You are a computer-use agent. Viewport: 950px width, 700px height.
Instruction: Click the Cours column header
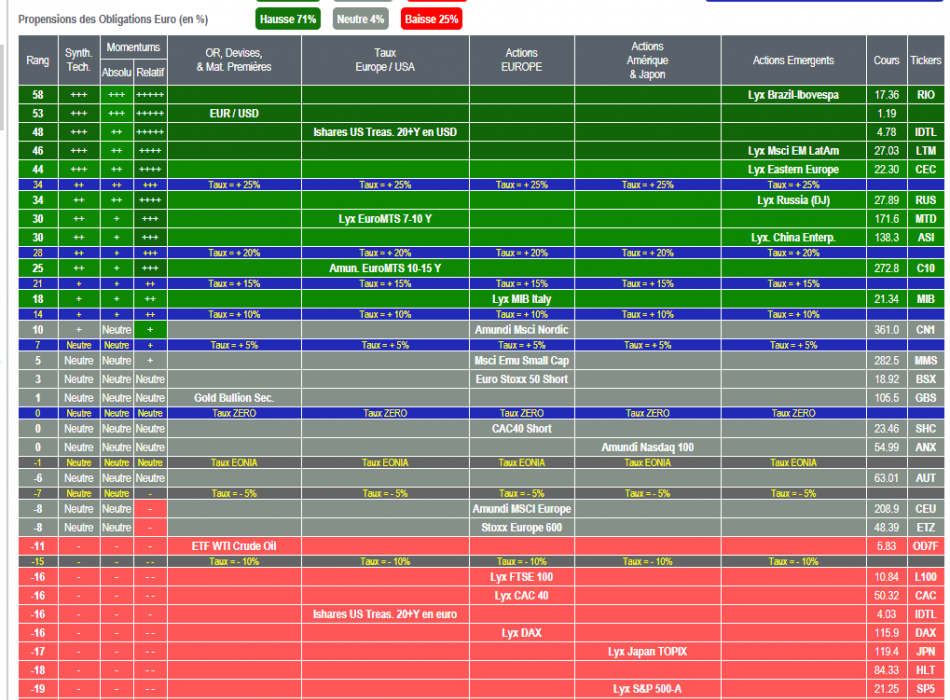pos(886,60)
